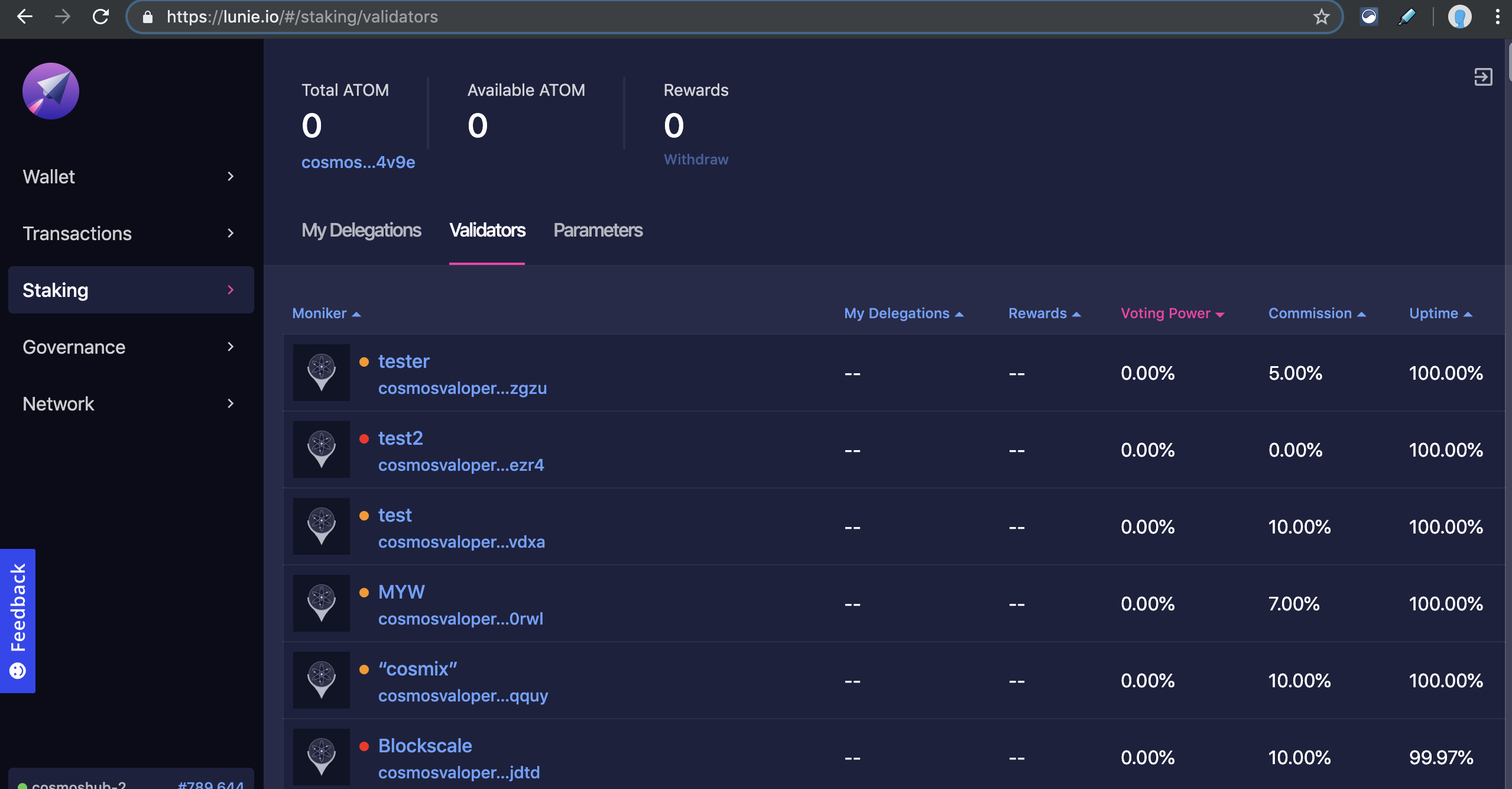The height and width of the screenshot is (789, 1512).
Task: Switch to the My Delegations tab
Action: pos(361,230)
